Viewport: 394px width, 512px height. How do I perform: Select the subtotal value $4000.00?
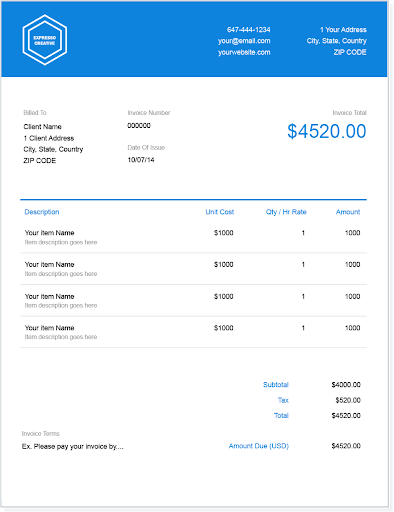click(x=346, y=385)
